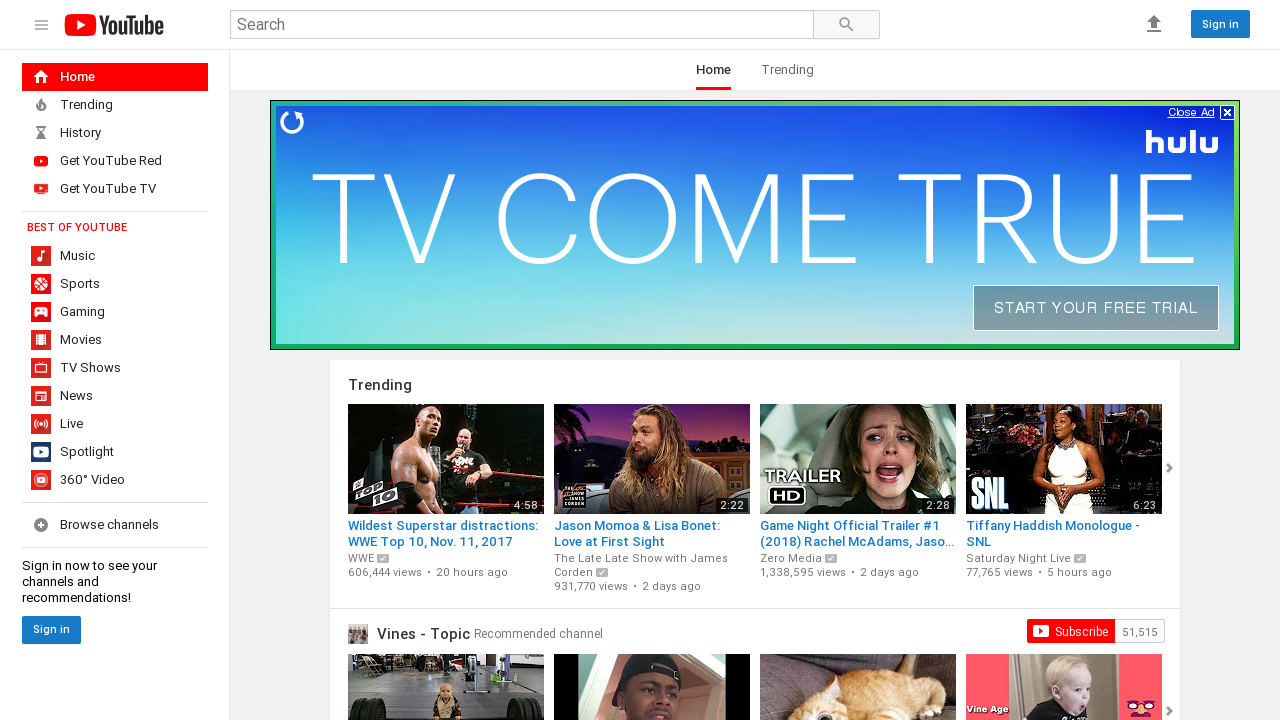Open the baby Vine Age thumbnail
The width and height of the screenshot is (1280, 720).
[1064, 687]
